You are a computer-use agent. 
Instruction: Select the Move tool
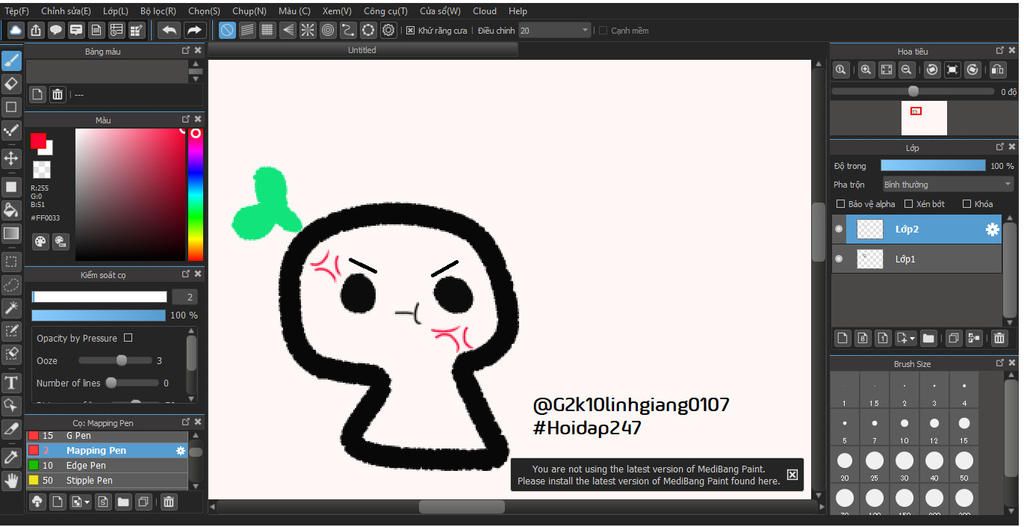click(11, 158)
